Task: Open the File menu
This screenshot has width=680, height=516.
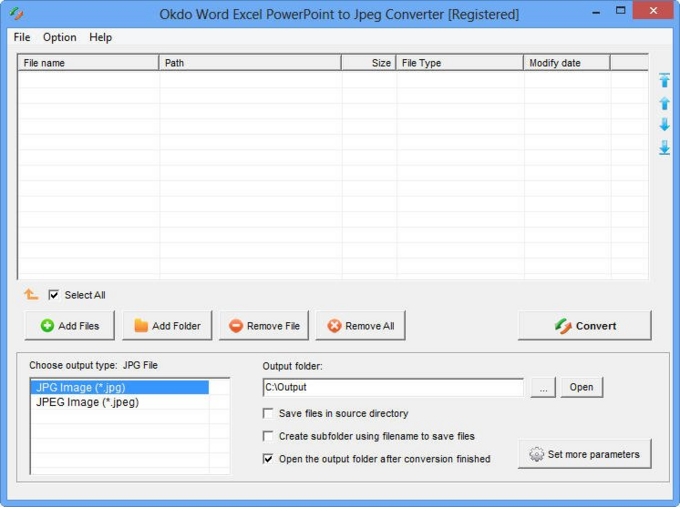Action: tap(22, 37)
